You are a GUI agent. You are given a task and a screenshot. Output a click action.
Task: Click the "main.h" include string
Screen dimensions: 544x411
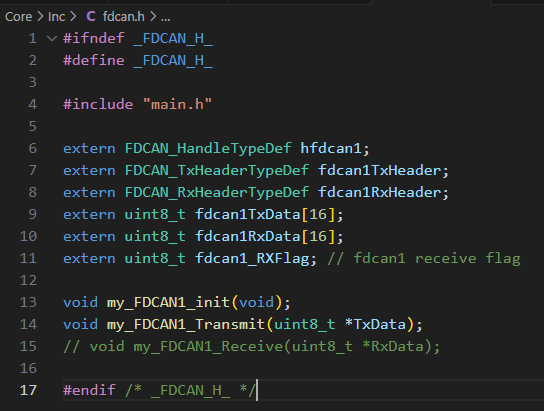(177, 104)
